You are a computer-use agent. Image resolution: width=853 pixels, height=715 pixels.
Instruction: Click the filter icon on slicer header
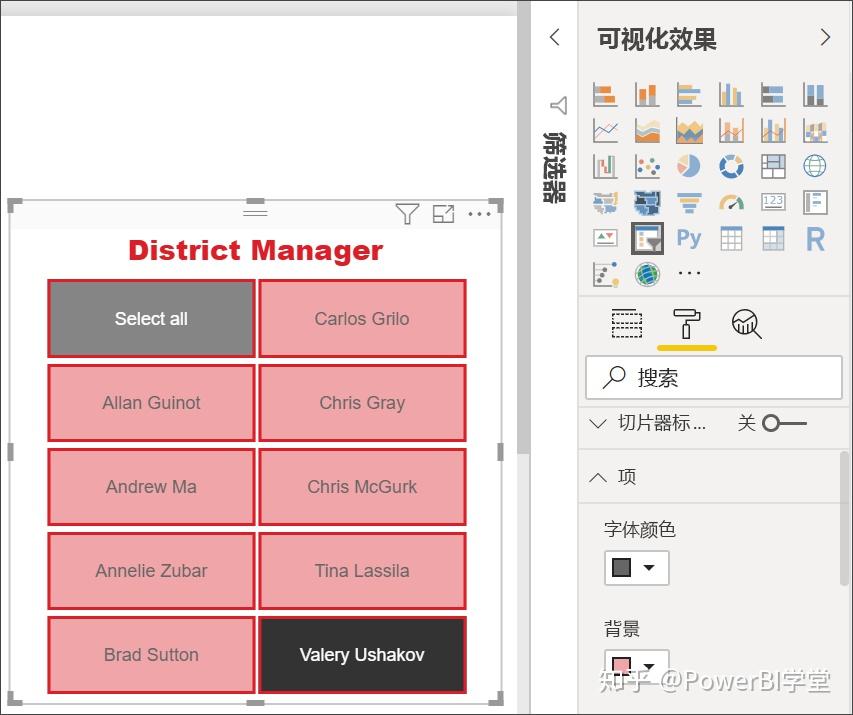coord(407,213)
